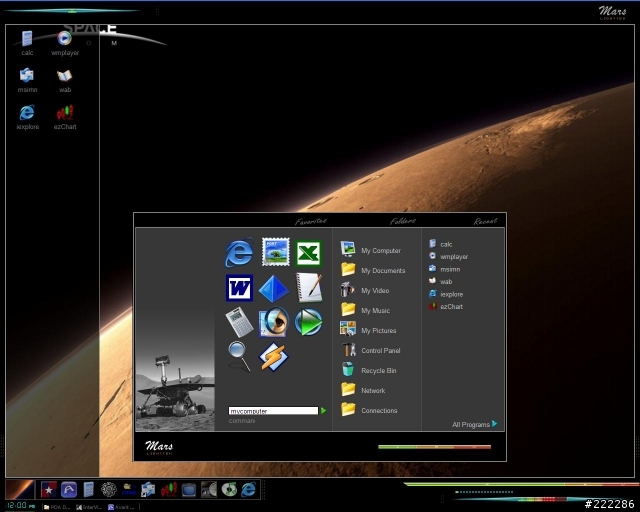Select iexplore in Recent list
Image resolution: width=640 pixels, height=512 pixels.
(x=446, y=294)
